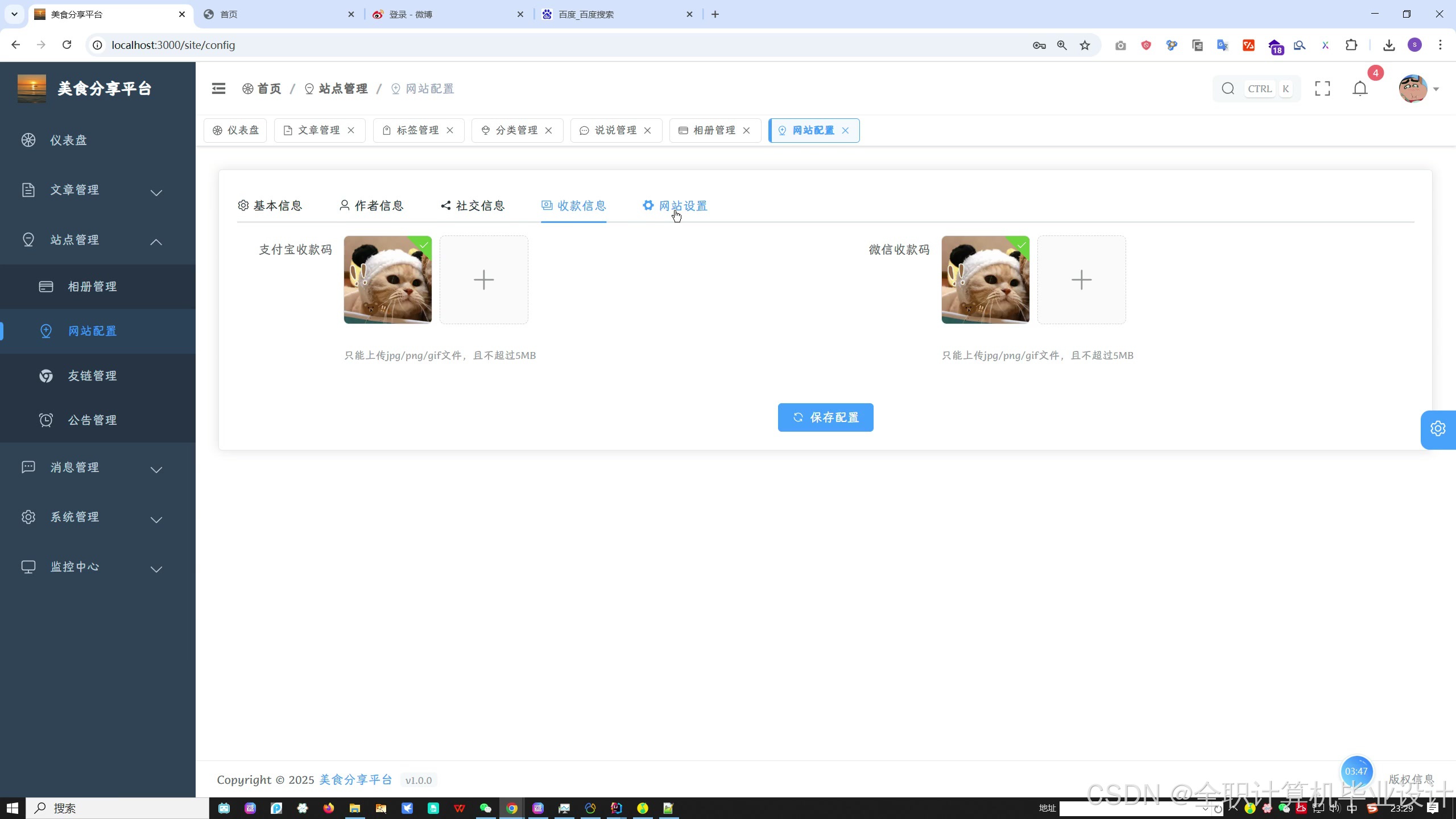Close the 标签管理 page tab
Screen dimensions: 1456x819
coord(450,131)
